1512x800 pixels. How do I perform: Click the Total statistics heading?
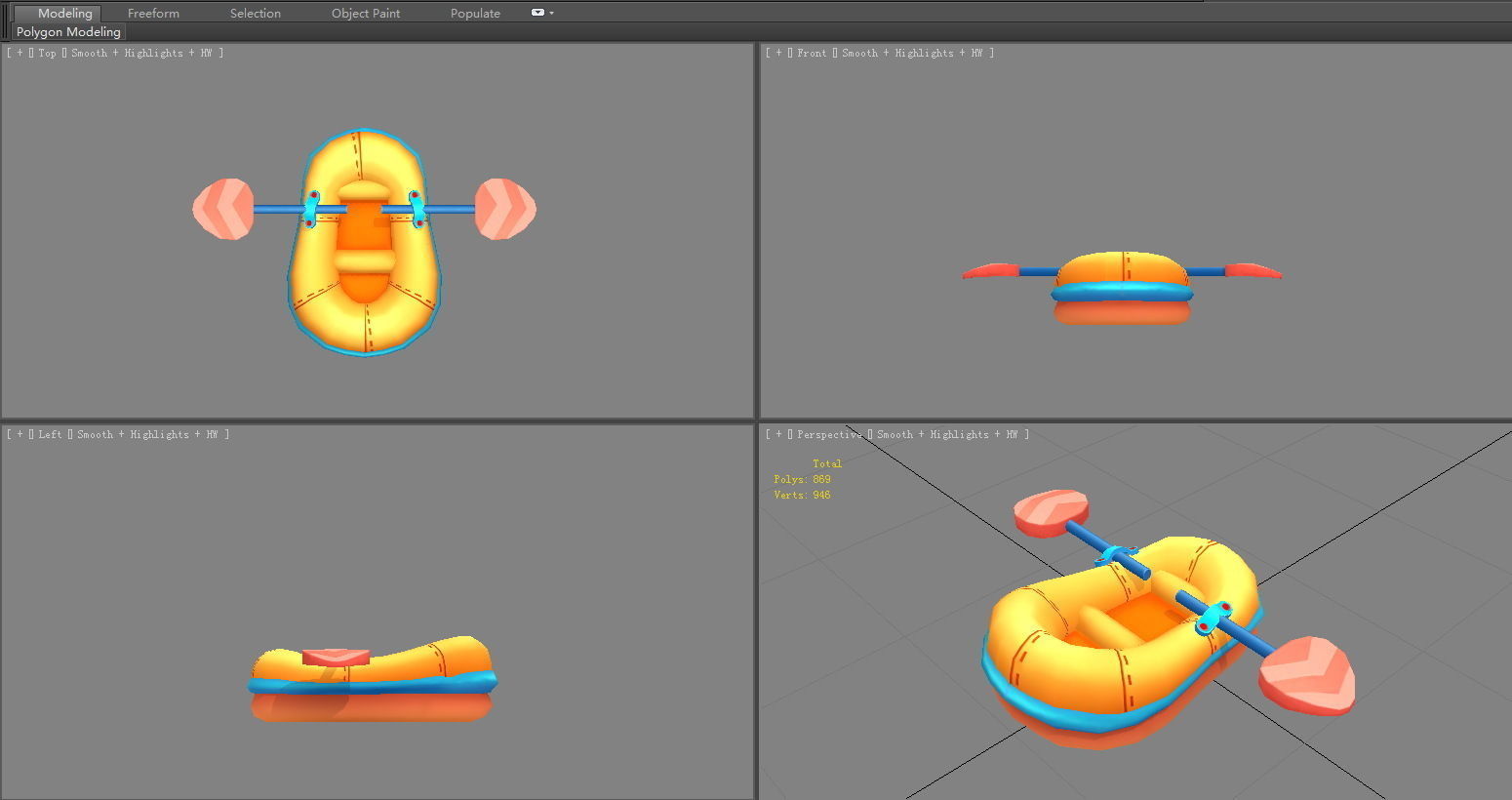point(827,463)
